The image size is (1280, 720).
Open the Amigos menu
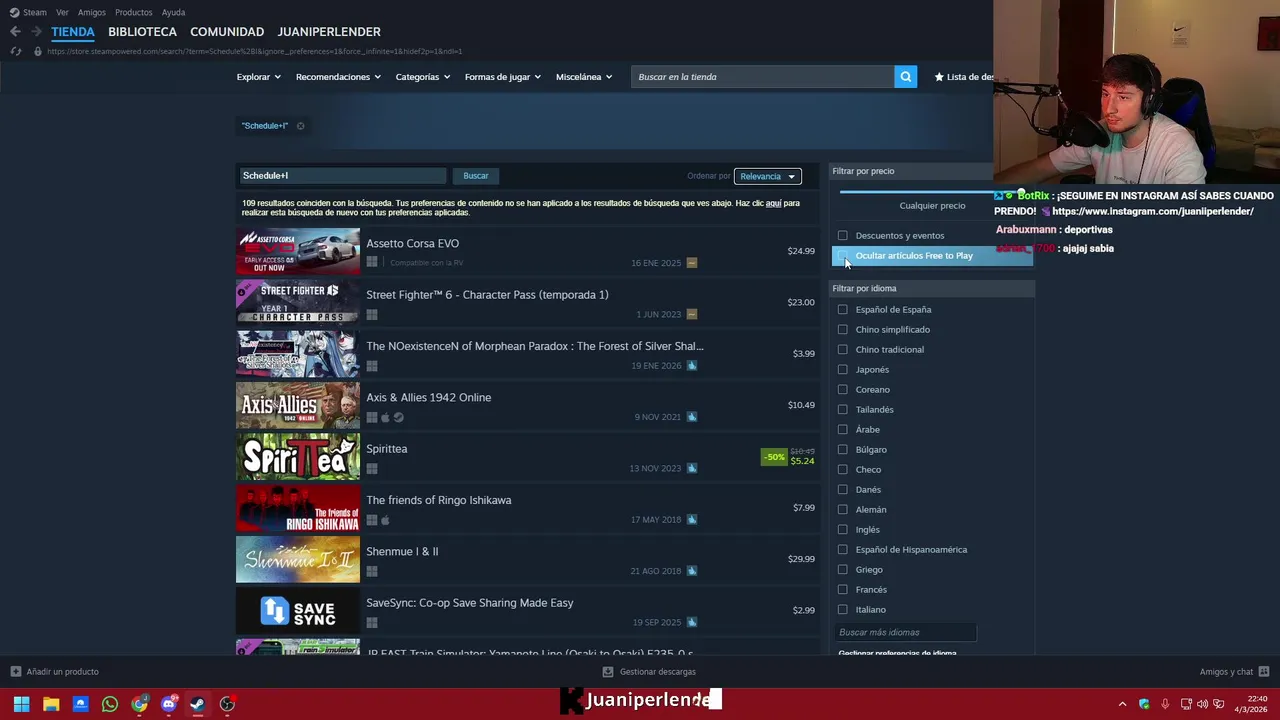click(92, 12)
